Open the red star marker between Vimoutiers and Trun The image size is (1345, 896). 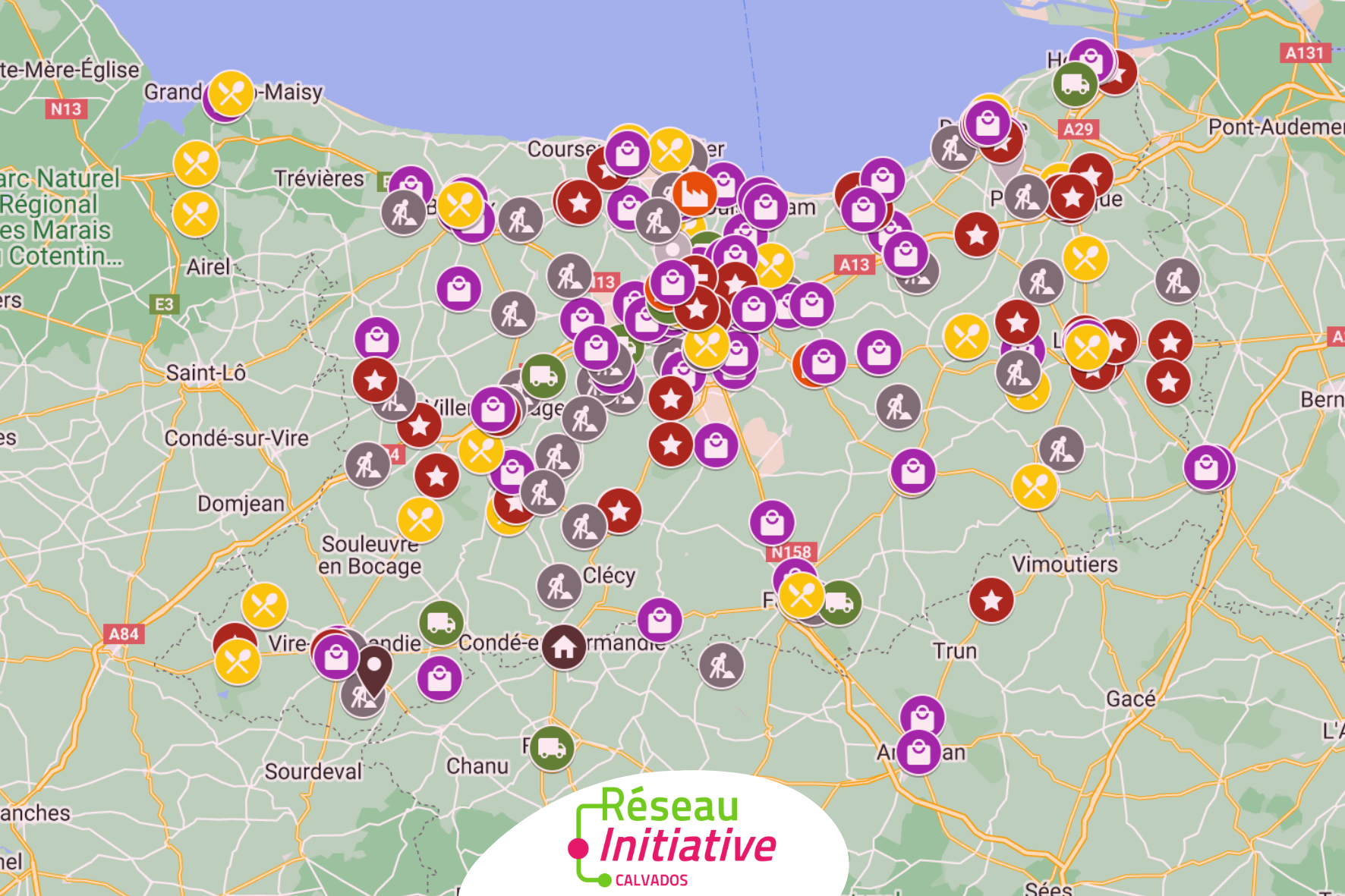point(991,600)
